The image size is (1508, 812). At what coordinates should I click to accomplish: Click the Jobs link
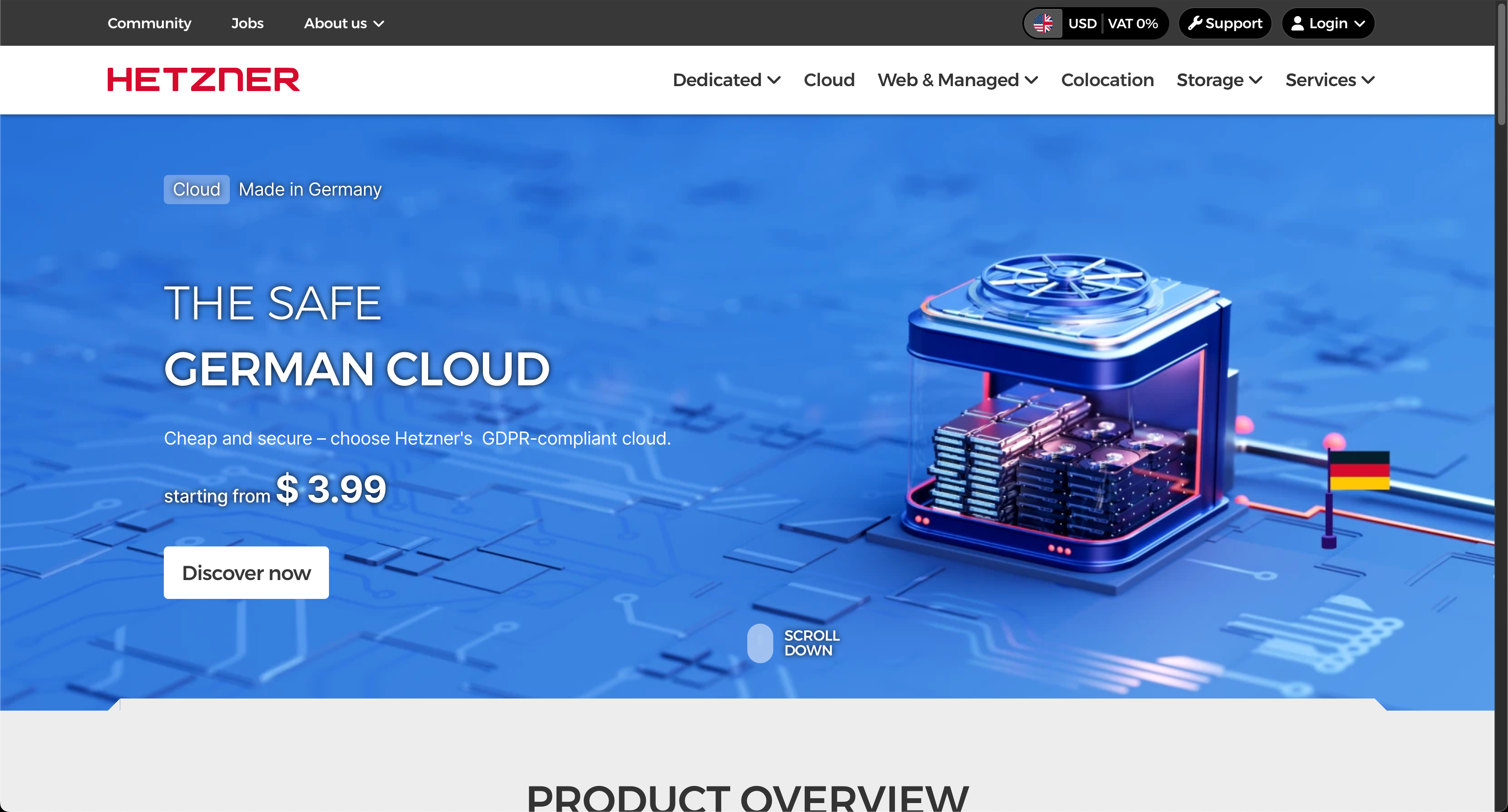(247, 23)
